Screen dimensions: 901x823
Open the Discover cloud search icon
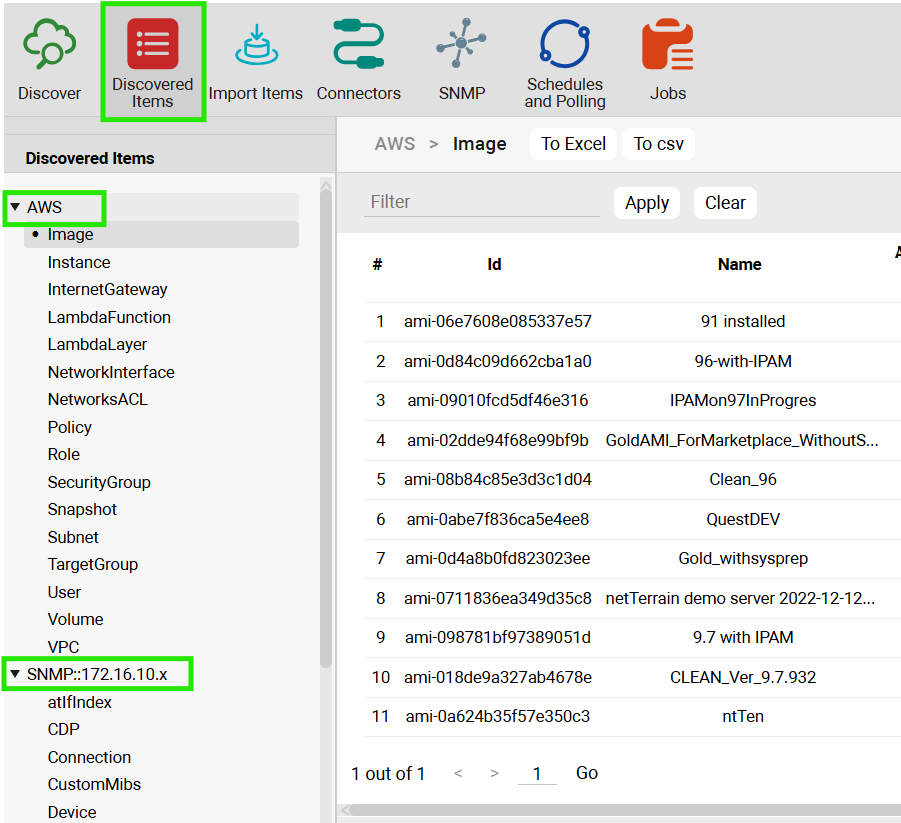[49, 46]
